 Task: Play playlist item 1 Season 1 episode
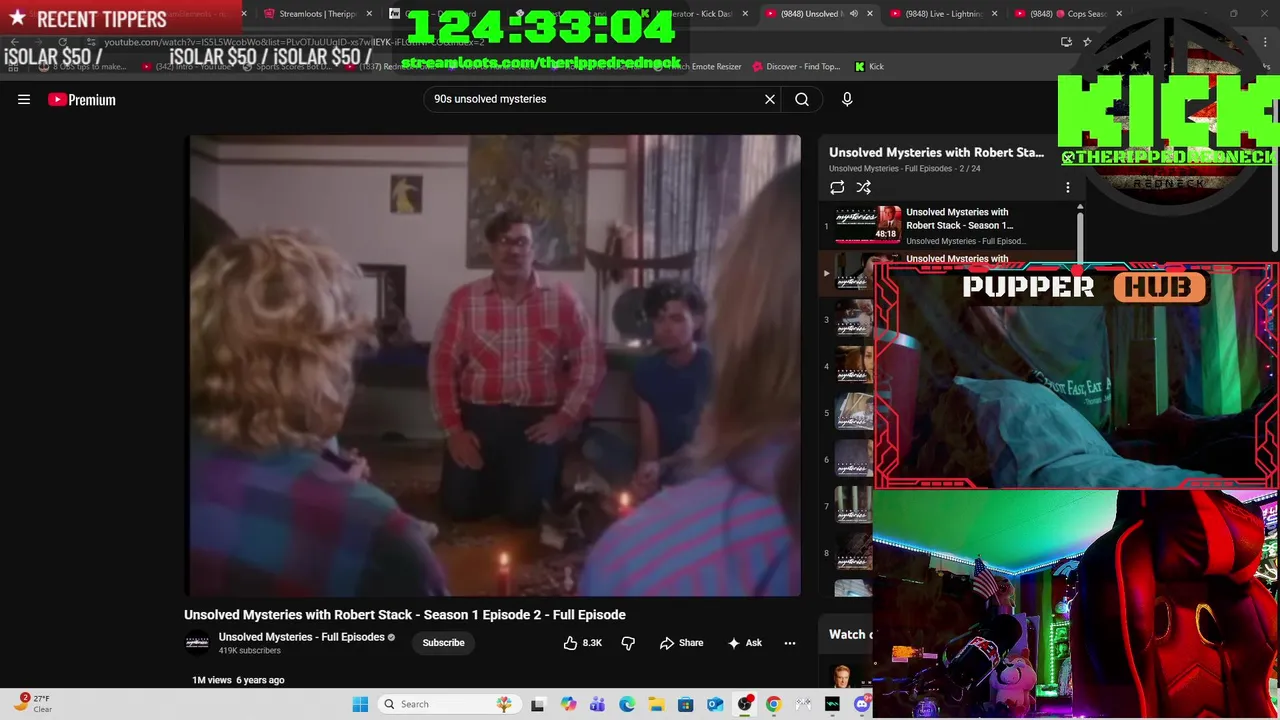948,226
